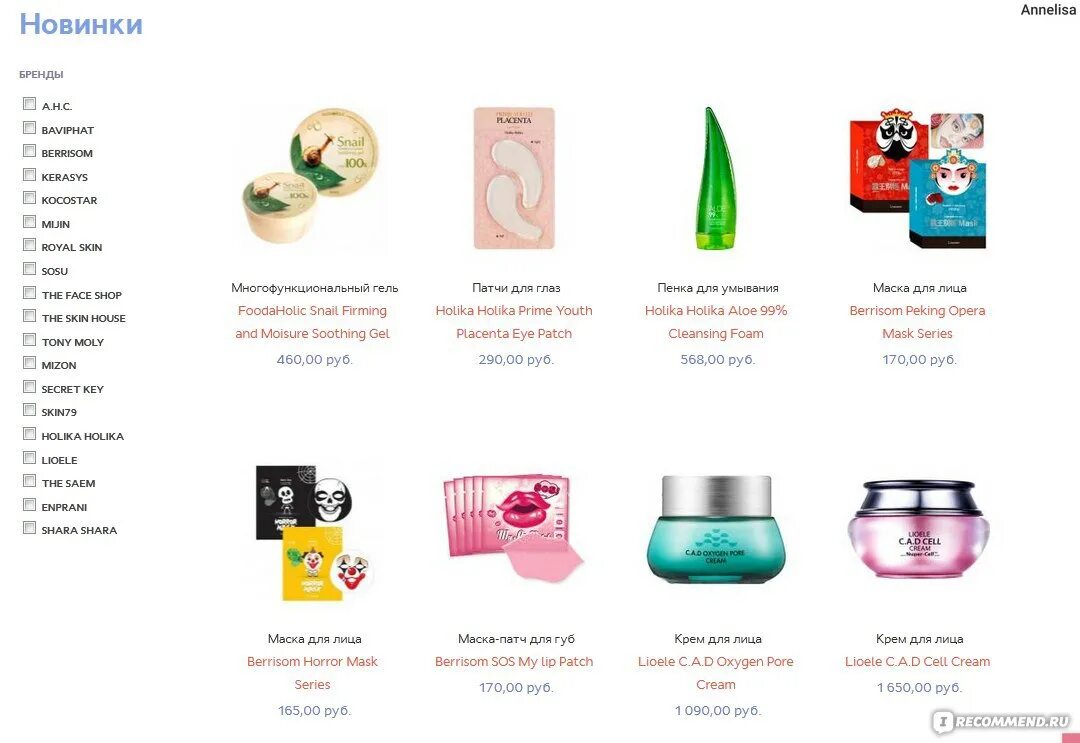Check the A.H.C. brand filter

(x=30, y=103)
